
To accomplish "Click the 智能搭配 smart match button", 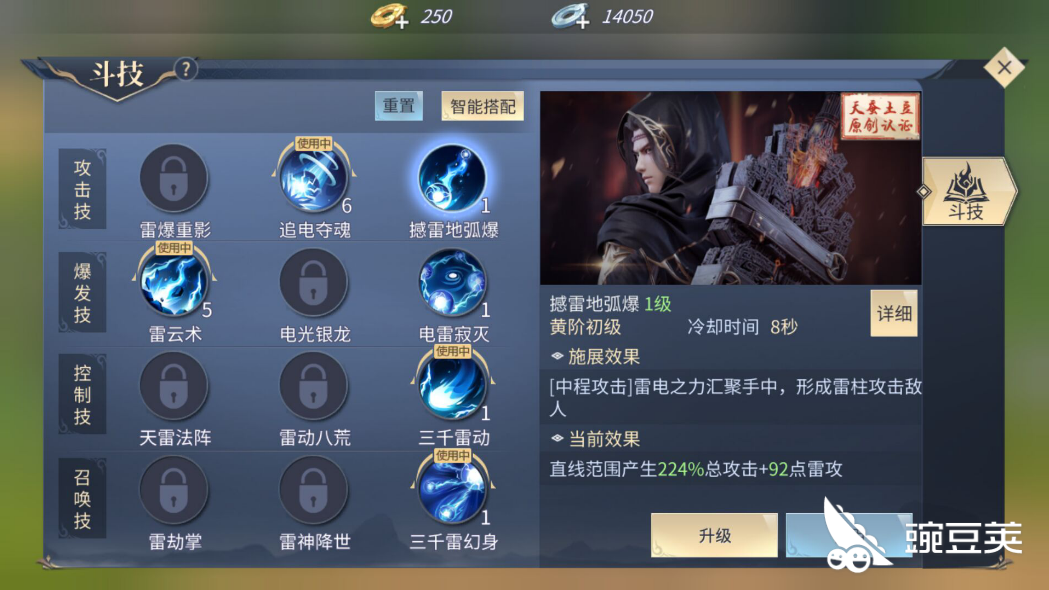I will point(482,106).
